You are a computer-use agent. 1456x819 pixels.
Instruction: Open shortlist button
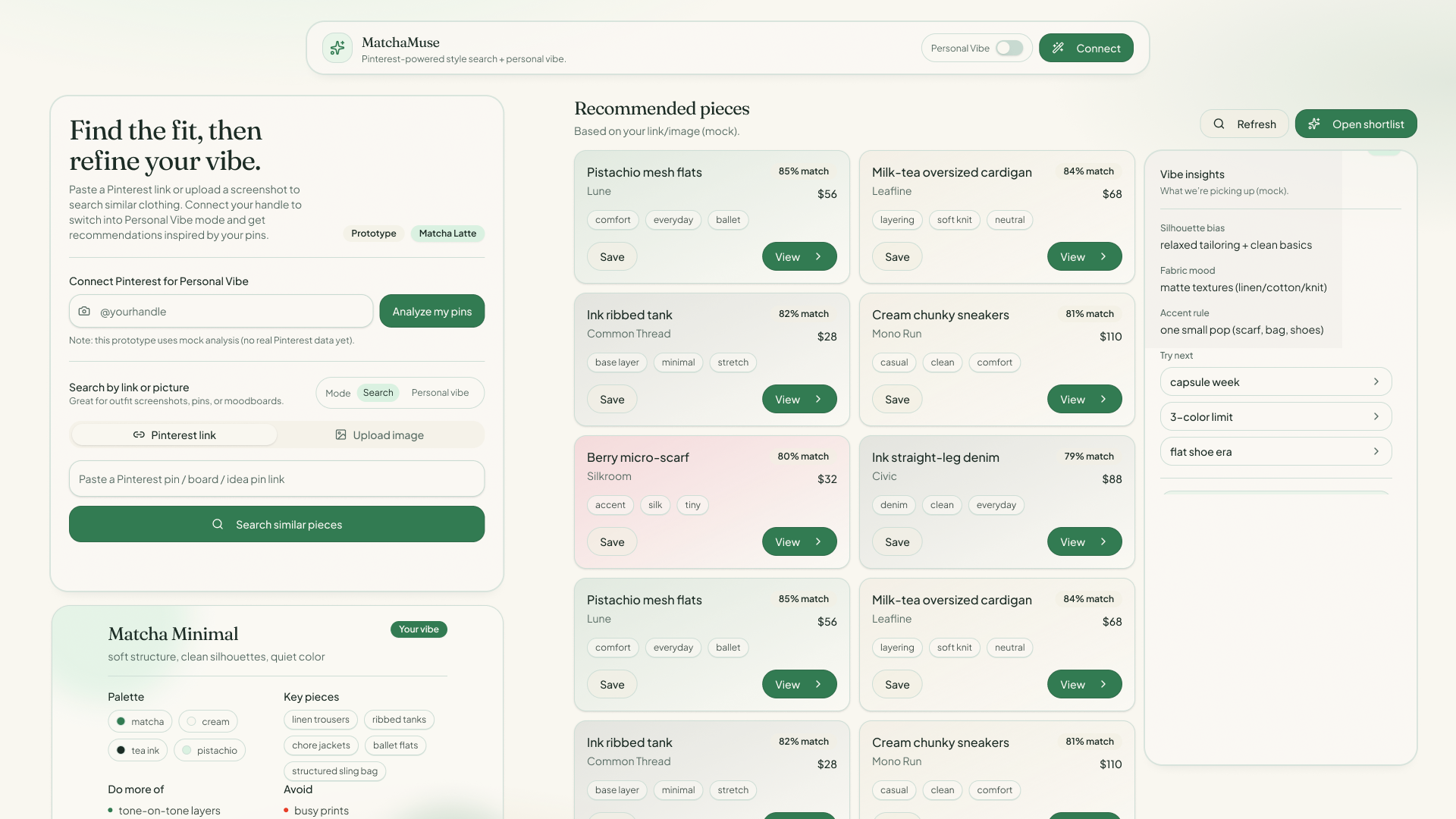(1356, 124)
